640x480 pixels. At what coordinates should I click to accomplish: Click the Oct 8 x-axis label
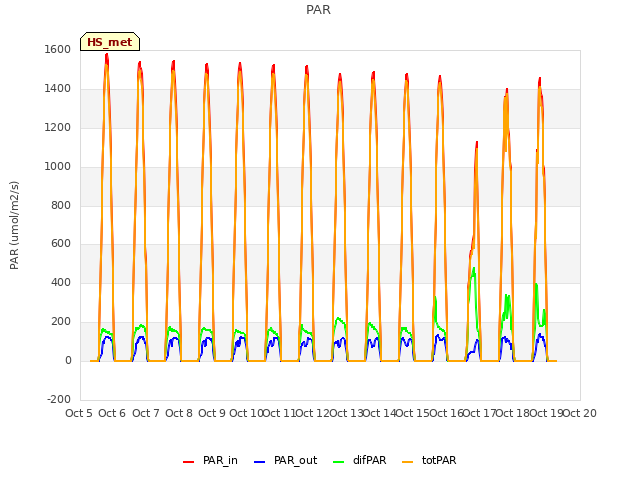179,413
